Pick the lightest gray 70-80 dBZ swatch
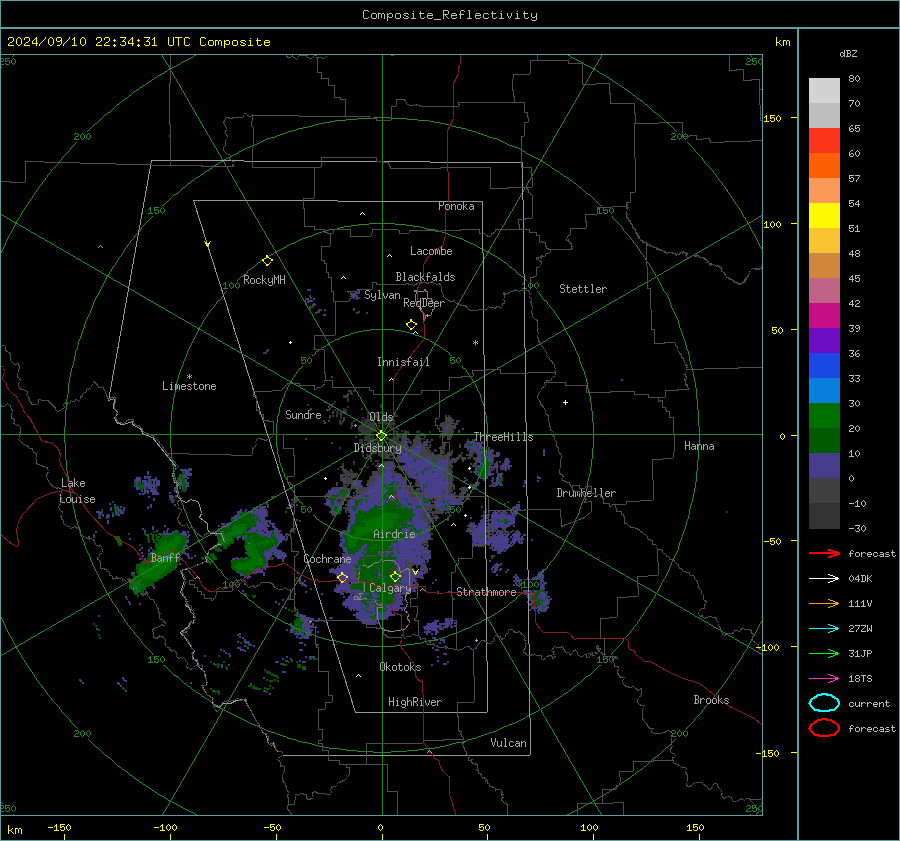This screenshot has height=841, width=900. point(824,91)
